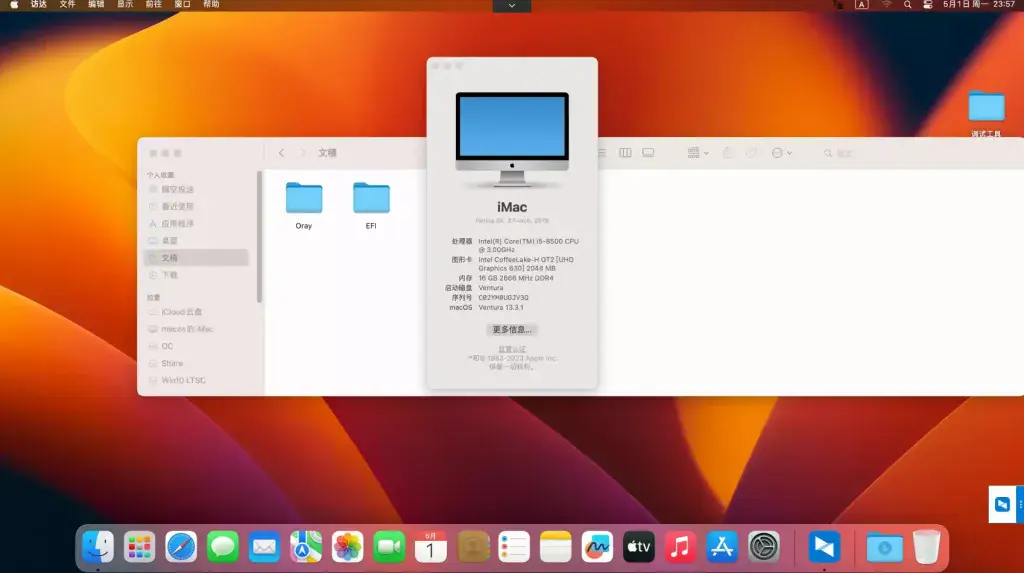1024x573 pixels.
Task: Select Win10 LTSC volume in sidebar
Action: point(196,380)
